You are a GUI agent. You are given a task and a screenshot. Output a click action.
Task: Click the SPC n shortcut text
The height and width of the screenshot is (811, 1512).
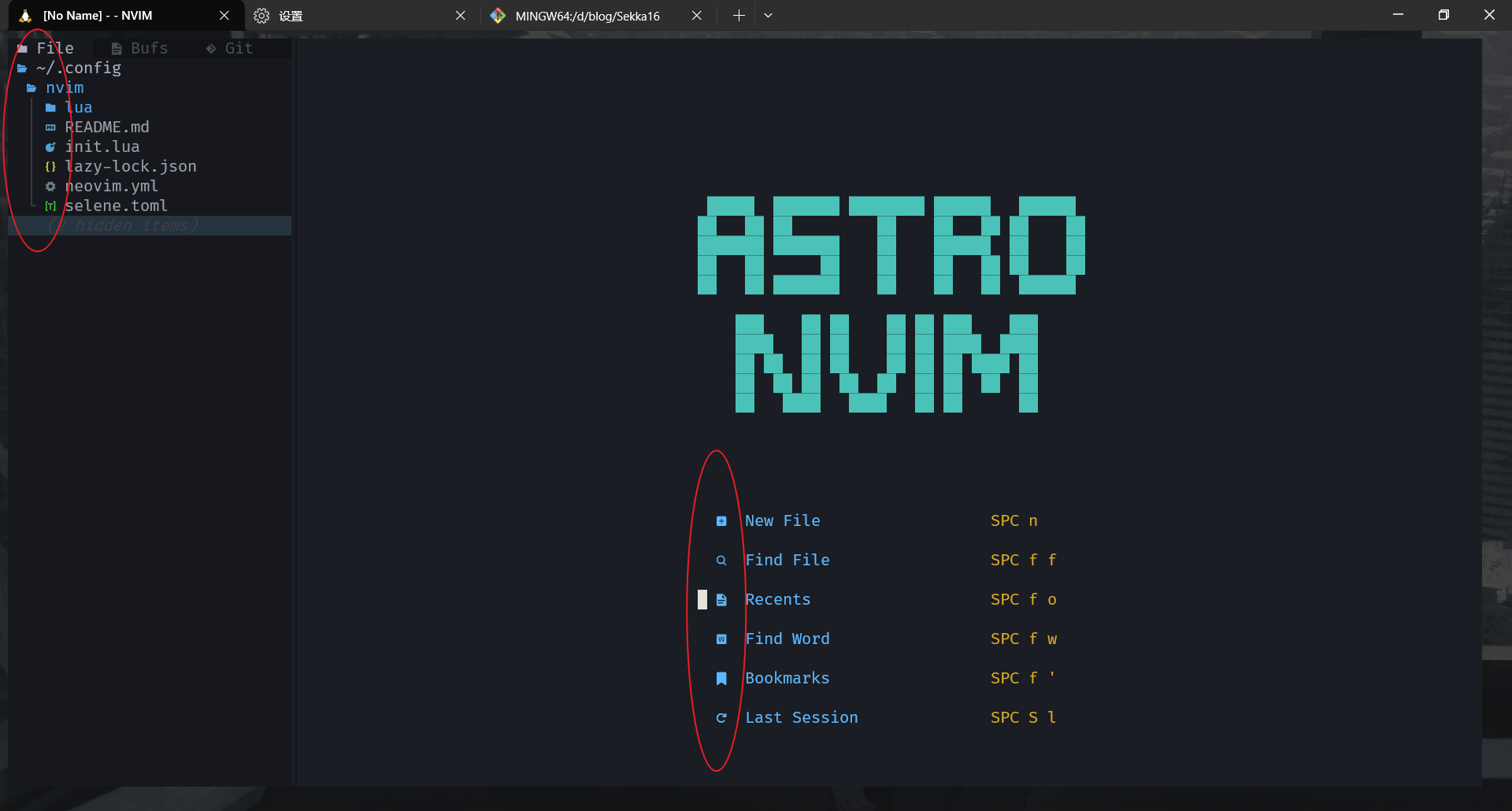(1014, 521)
